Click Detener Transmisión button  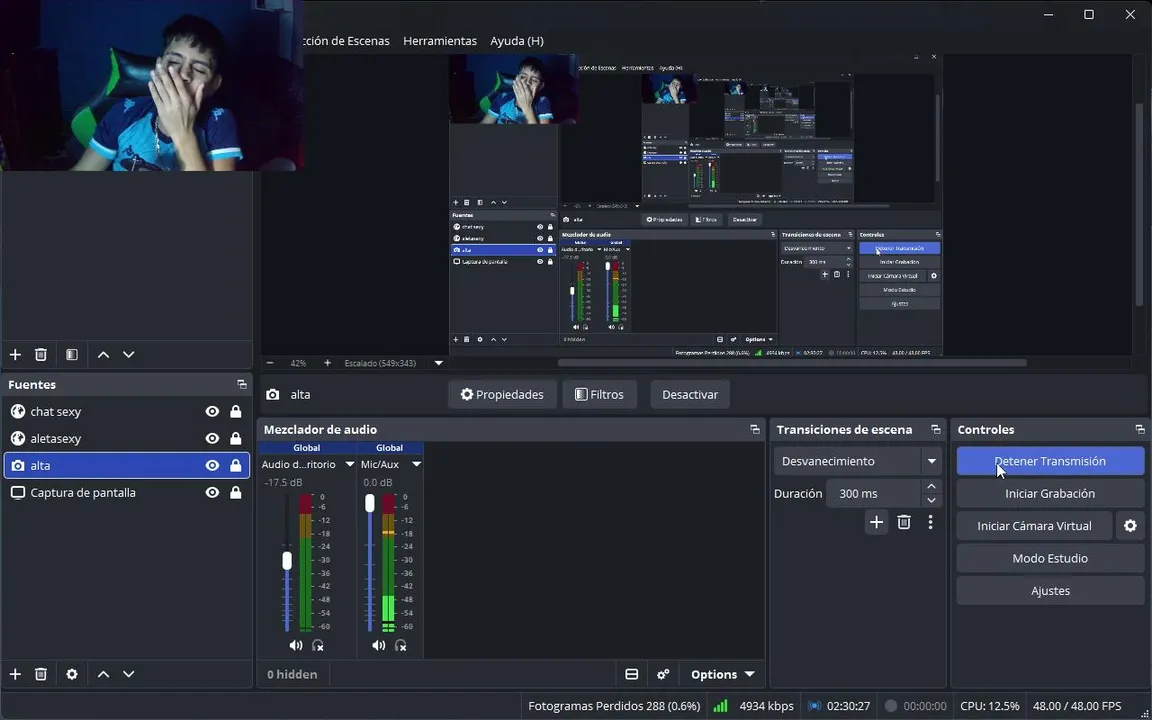1050,461
